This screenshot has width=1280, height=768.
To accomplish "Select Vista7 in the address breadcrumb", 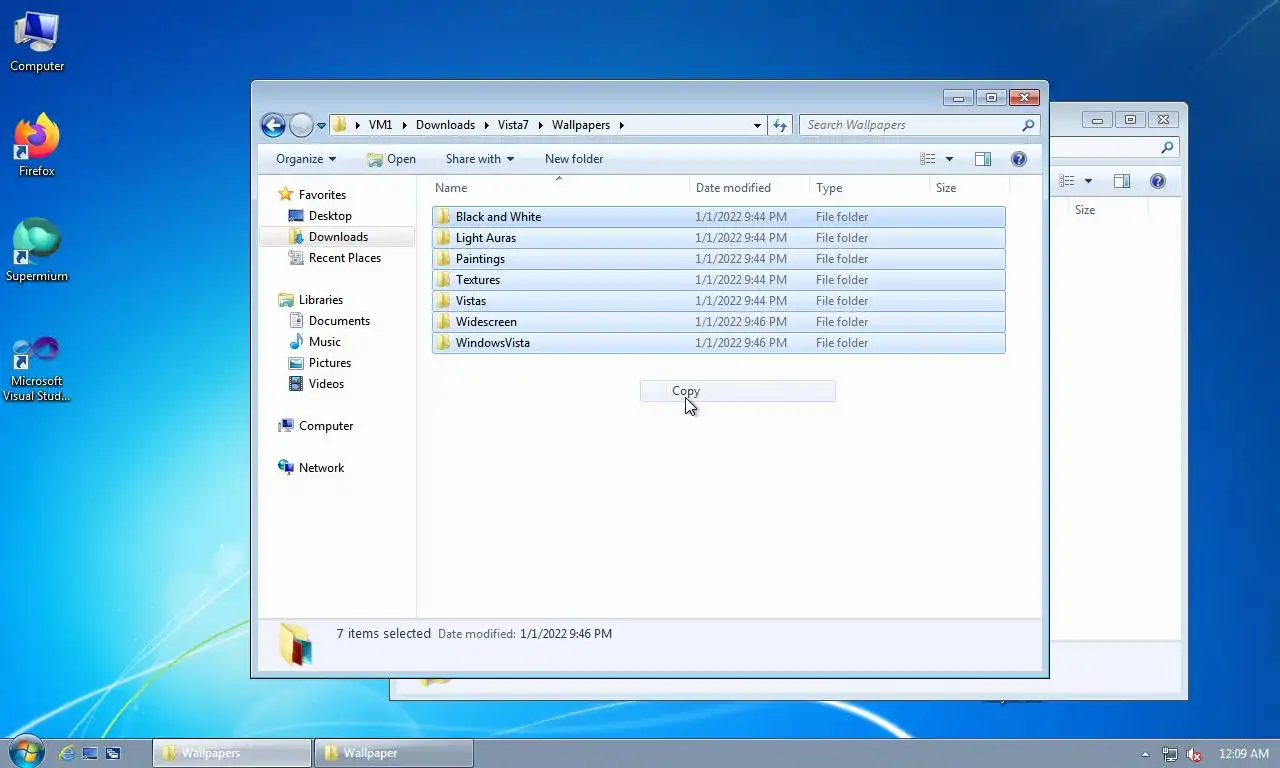I will pyautogui.click(x=513, y=125).
